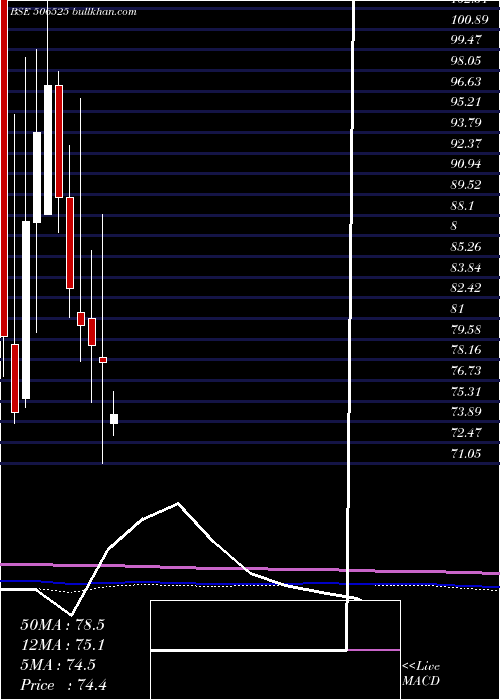
Task: Click the small white candle near 73.89
Action: click(114, 419)
